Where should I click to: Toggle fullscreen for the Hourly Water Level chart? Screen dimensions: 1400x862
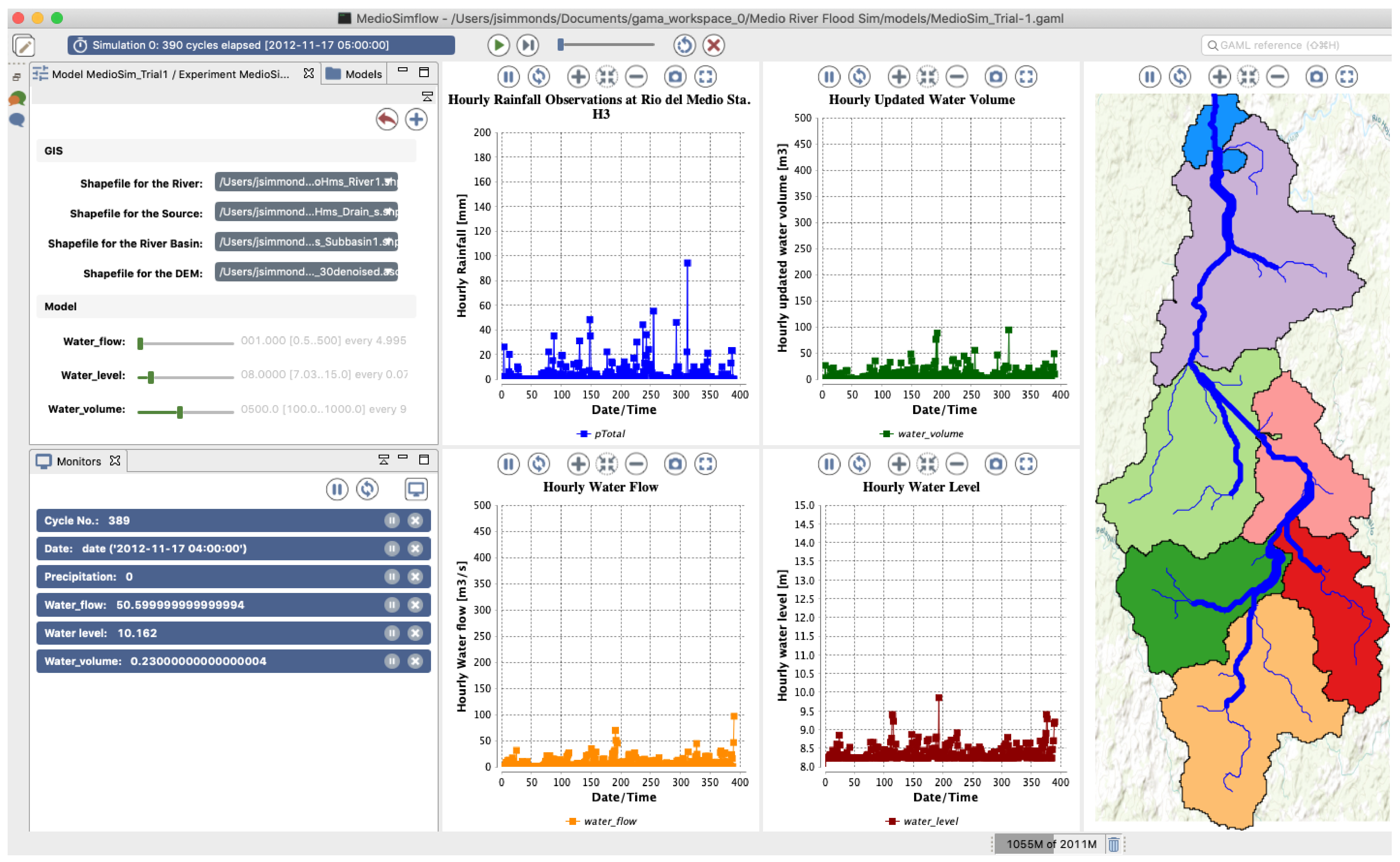pyautogui.click(x=1025, y=464)
